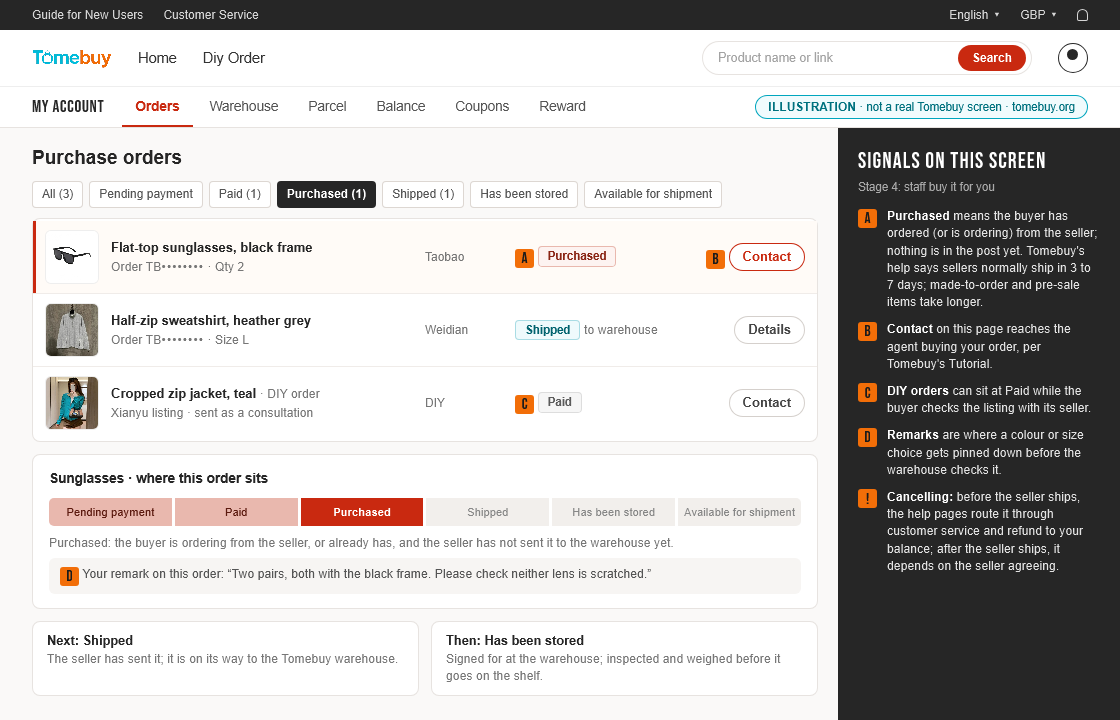Click the Cropped zip jacket, teal title

(x=183, y=394)
